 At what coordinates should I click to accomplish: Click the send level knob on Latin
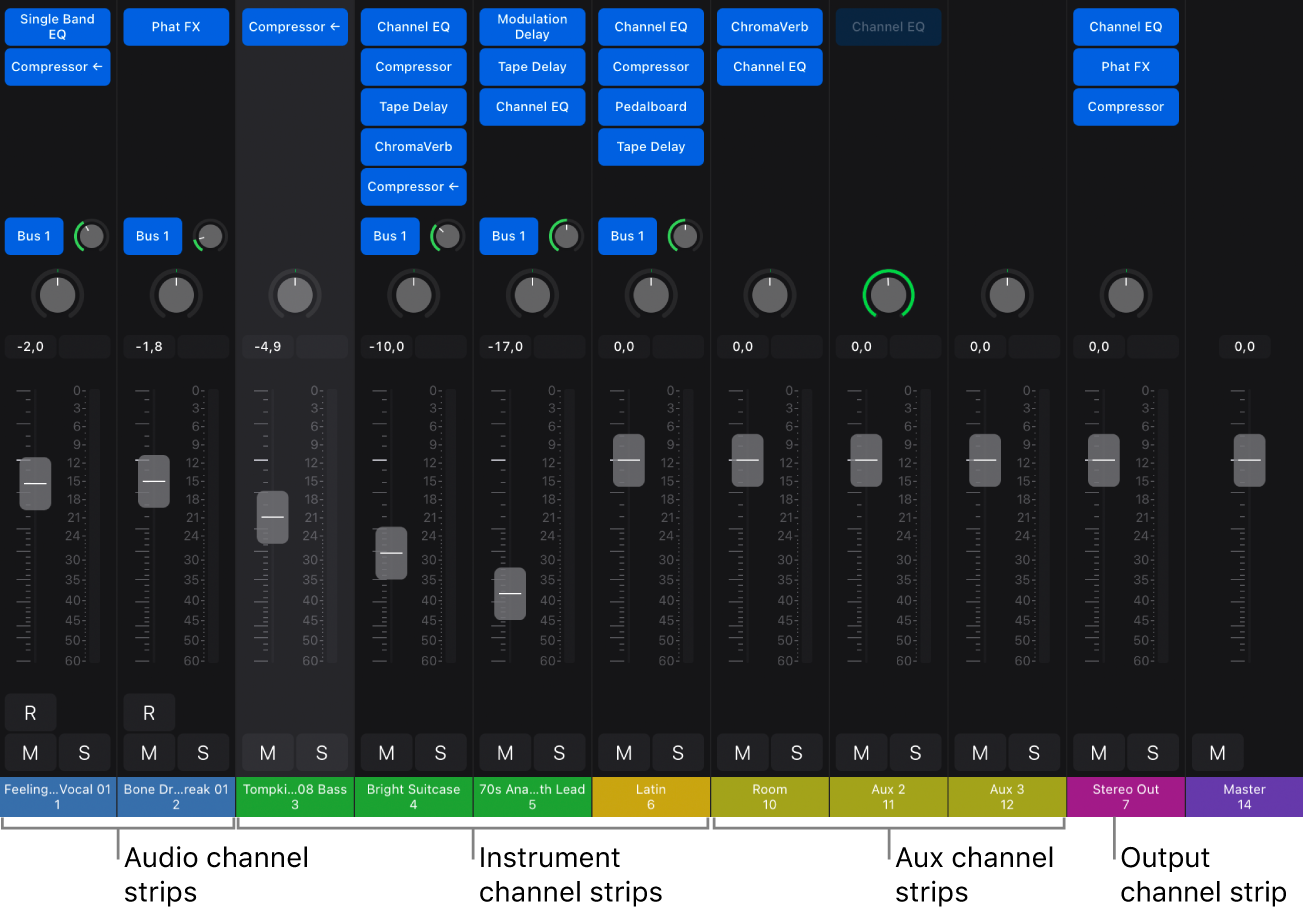(685, 236)
